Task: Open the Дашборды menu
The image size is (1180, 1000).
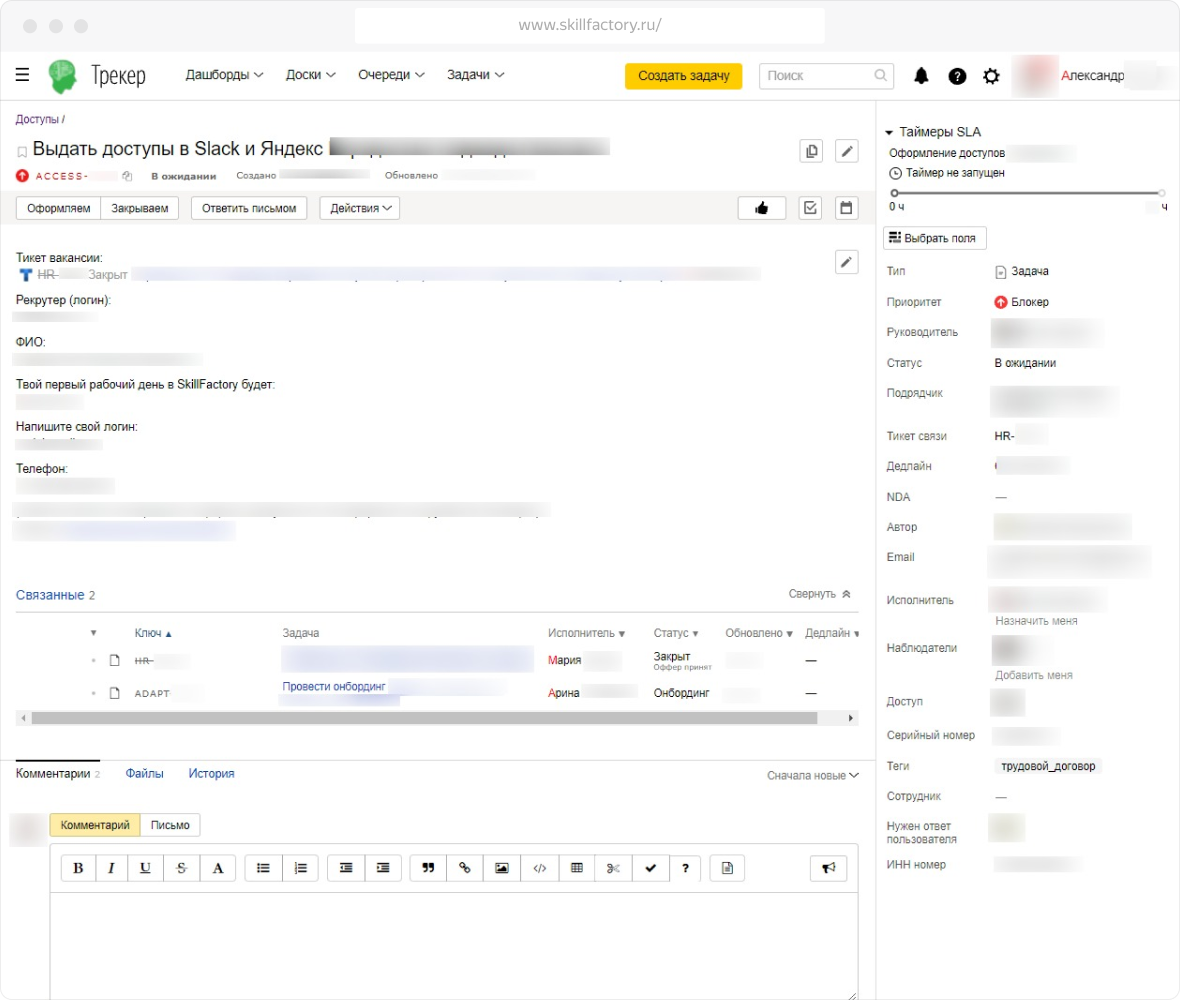Action: pyautogui.click(x=224, y=75)
